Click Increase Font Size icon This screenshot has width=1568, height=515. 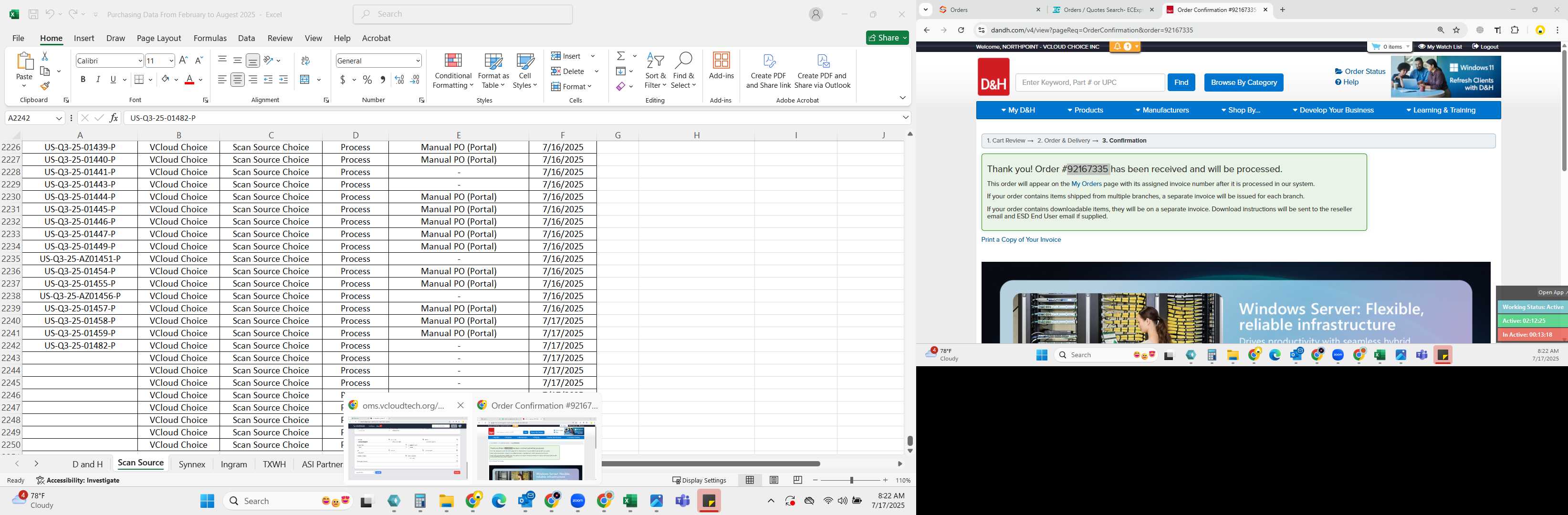183,60
